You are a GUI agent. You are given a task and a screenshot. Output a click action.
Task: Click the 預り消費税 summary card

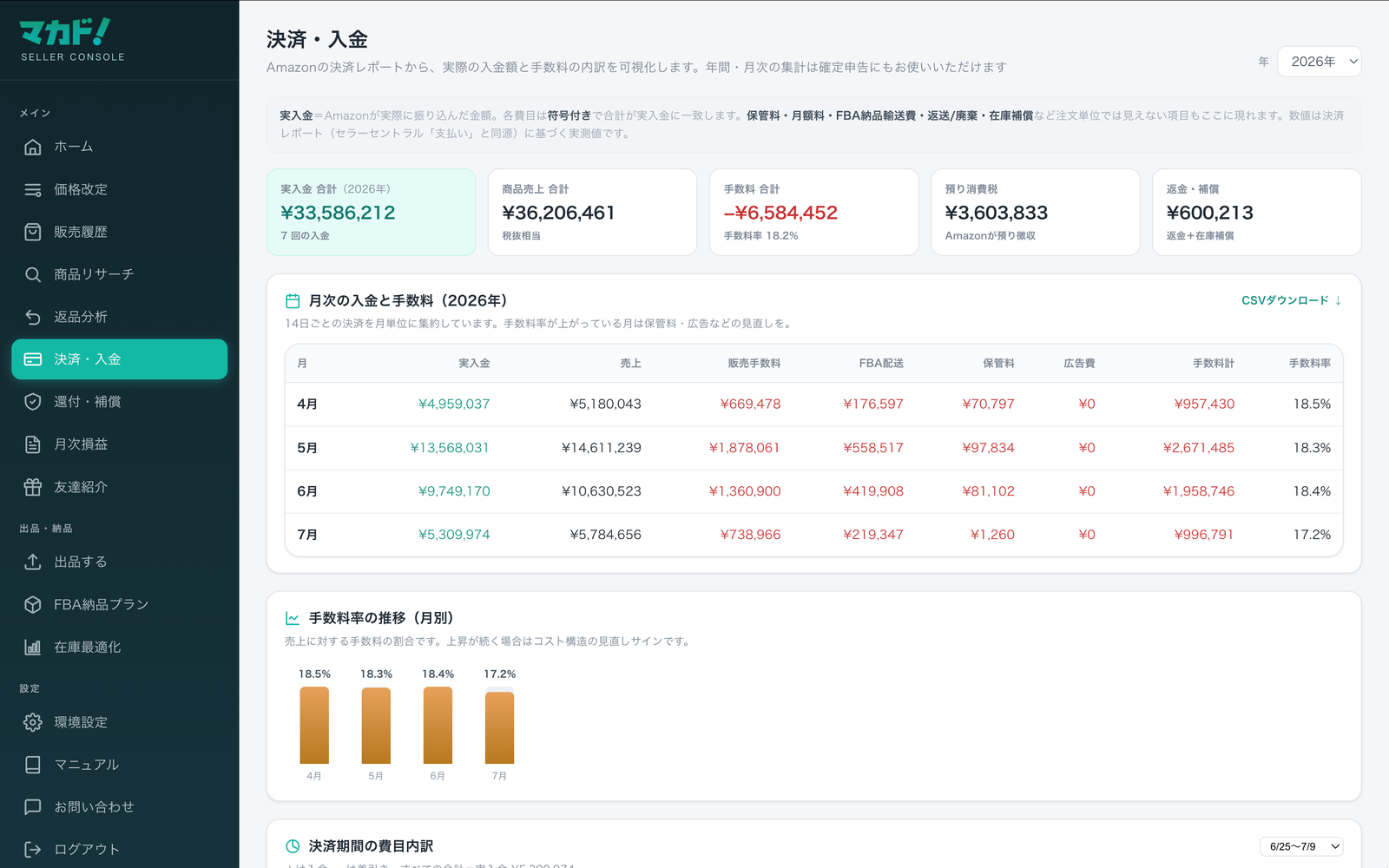pos(1036,212)
